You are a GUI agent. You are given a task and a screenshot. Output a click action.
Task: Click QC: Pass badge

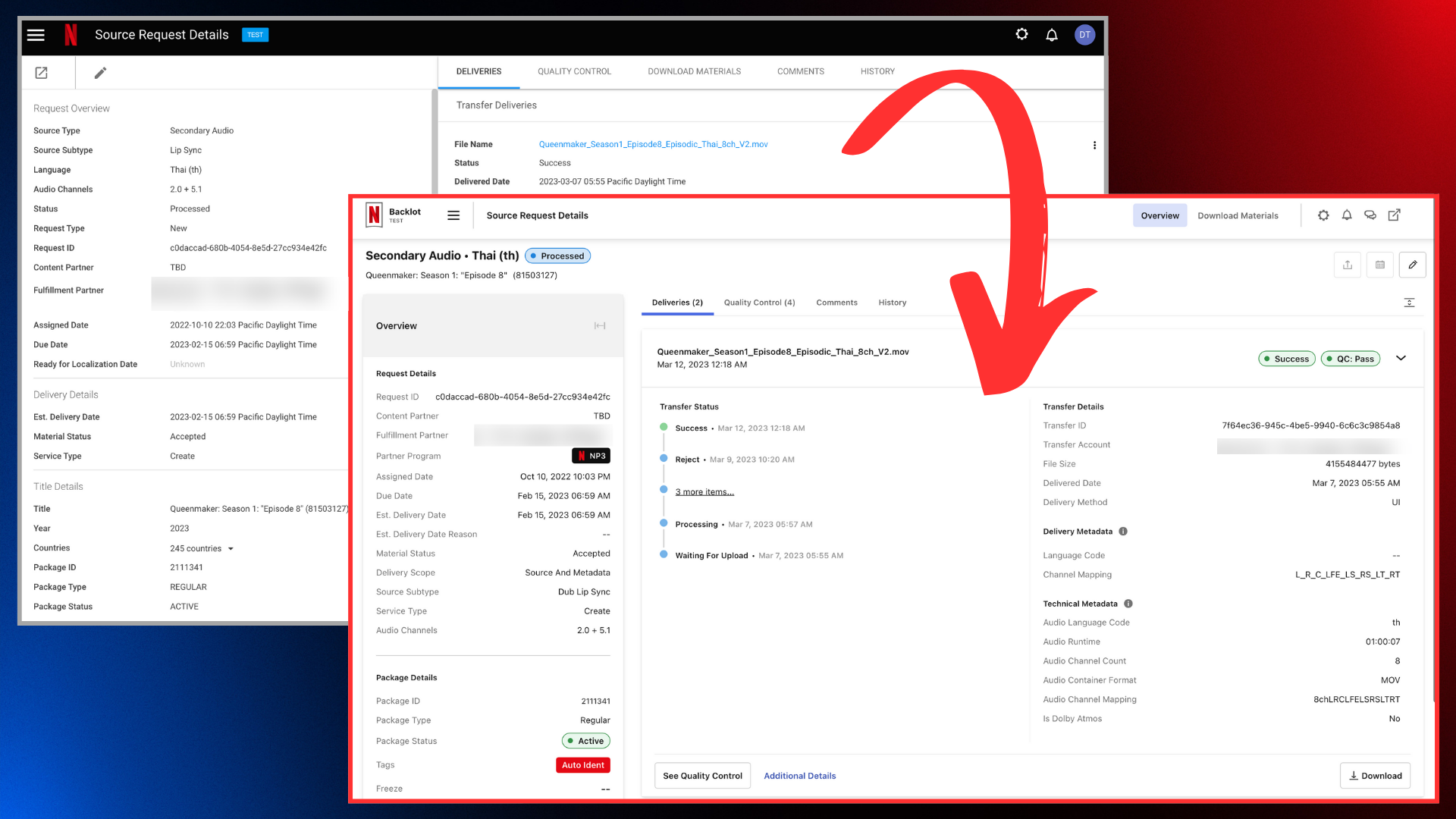(x=1350, y=359)
